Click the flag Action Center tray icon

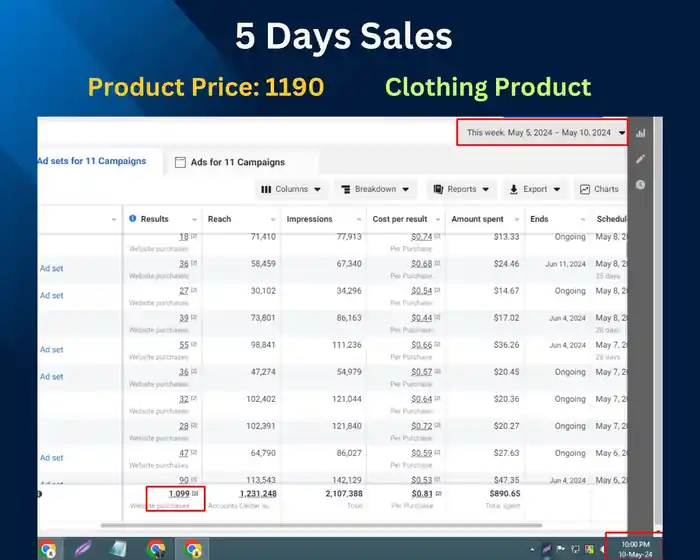[x=561, y=549]
